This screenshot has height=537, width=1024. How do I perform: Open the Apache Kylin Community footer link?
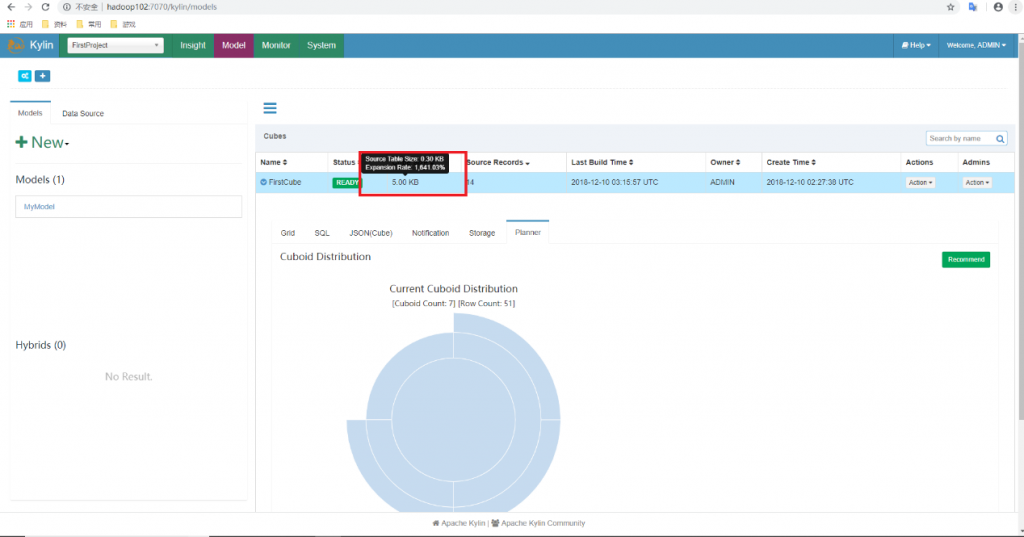pyautogui.click(x=538, y=523)
